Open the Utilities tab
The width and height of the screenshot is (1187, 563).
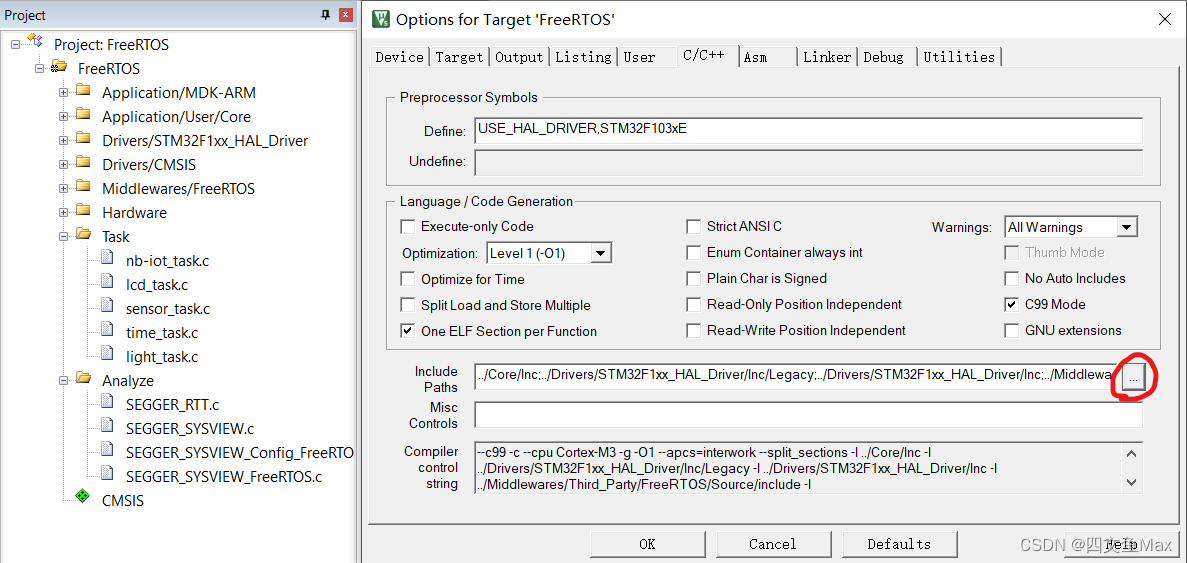point(959,57)
